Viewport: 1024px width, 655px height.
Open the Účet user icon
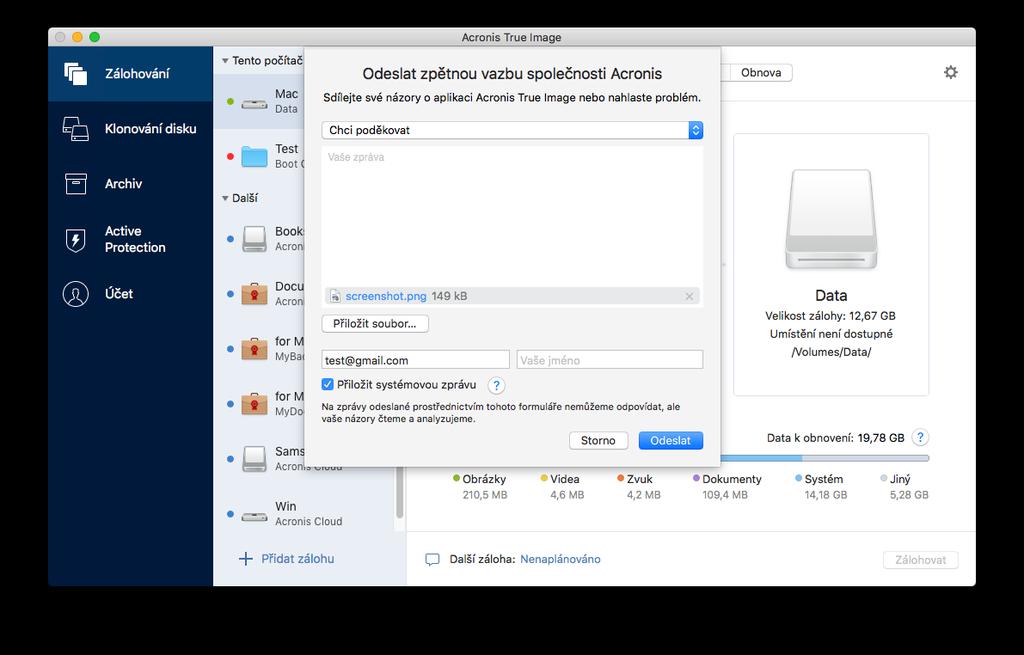click(76, 294)
